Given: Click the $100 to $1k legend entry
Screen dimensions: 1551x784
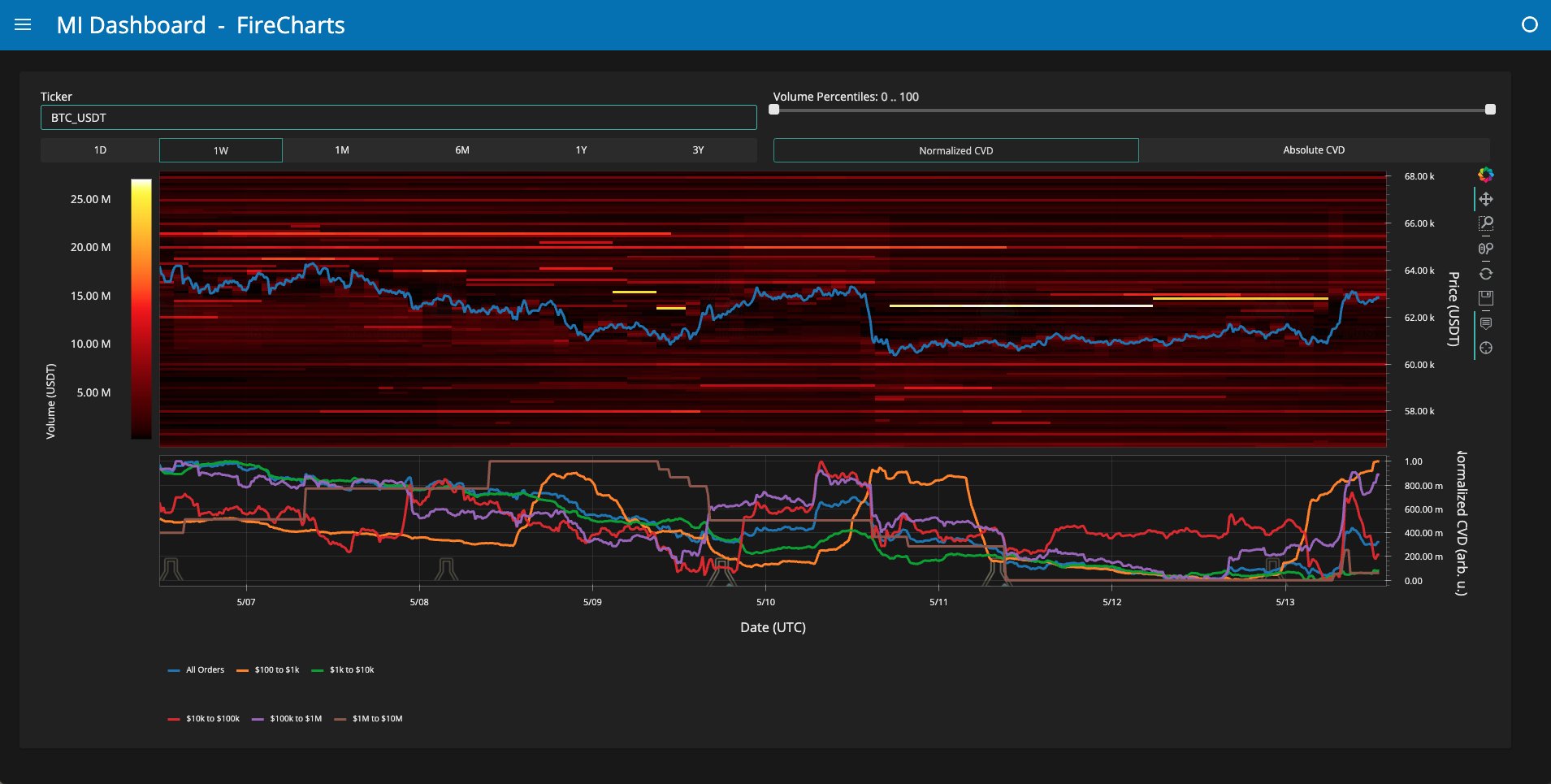Looking at the screenshot, I should pos(267,670).
